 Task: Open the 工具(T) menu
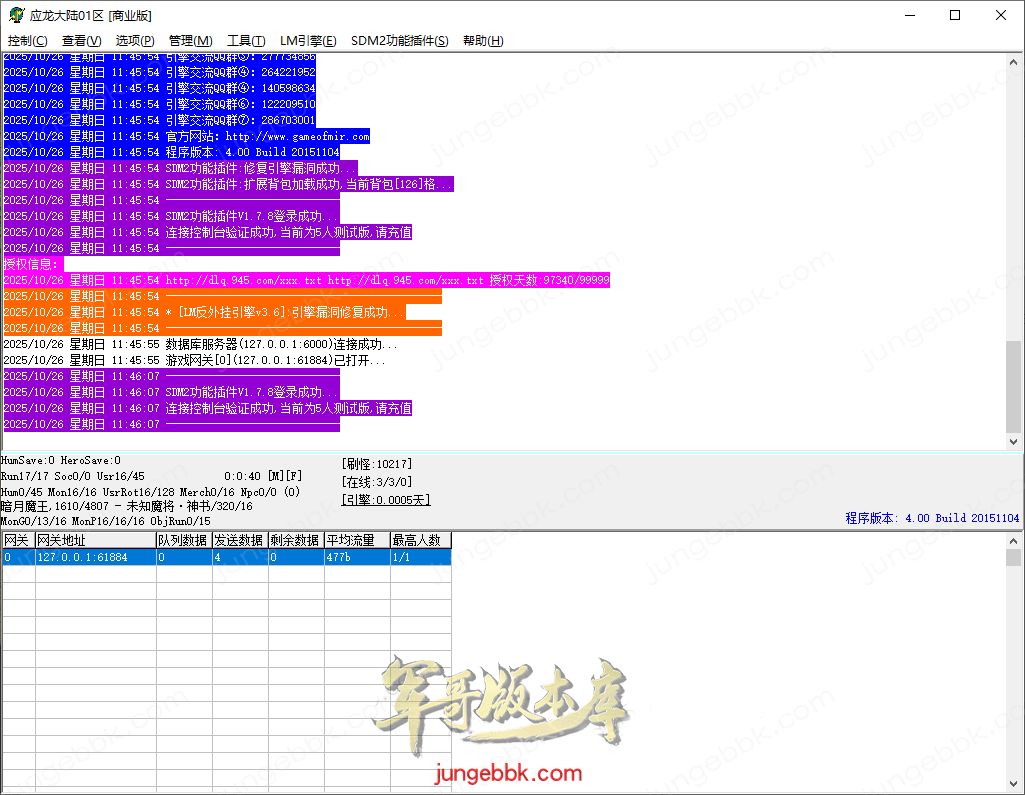tap(246, 41)
